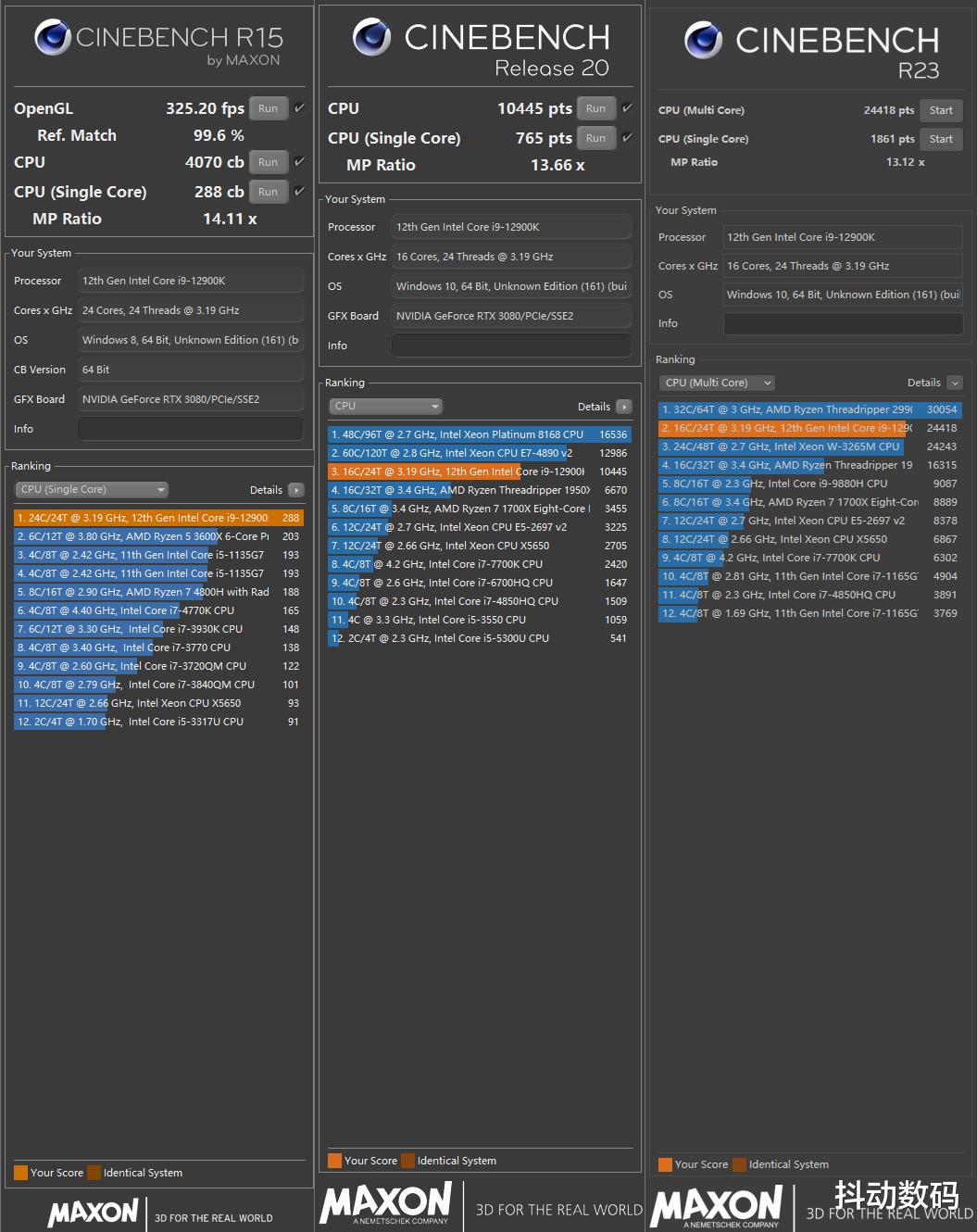Click the MAXON logo in the R15 footer
This screenshot has height=1232, width=977.
93,1213
